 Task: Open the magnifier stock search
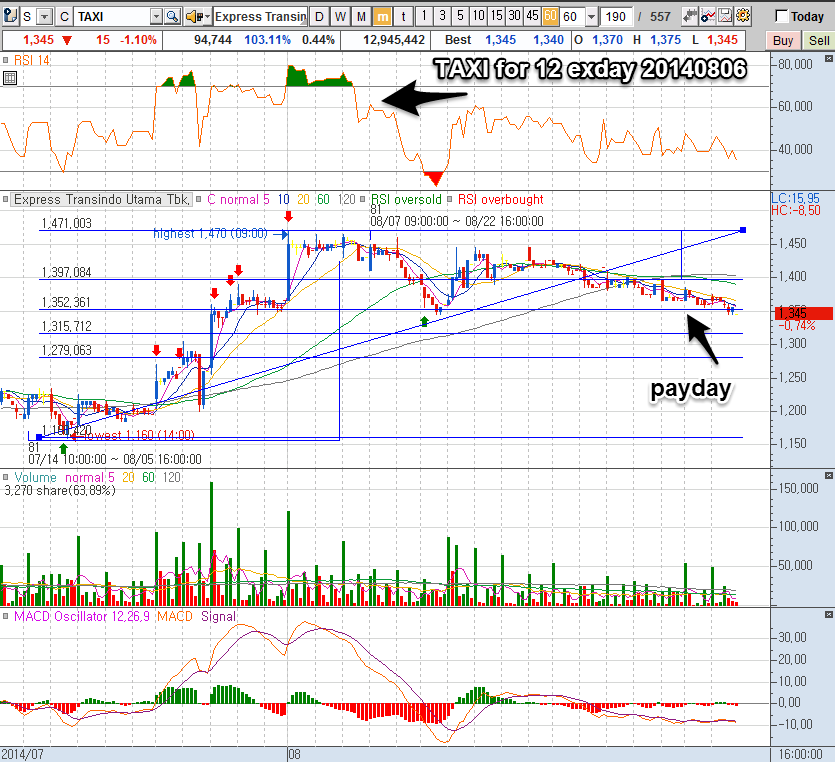172,17
